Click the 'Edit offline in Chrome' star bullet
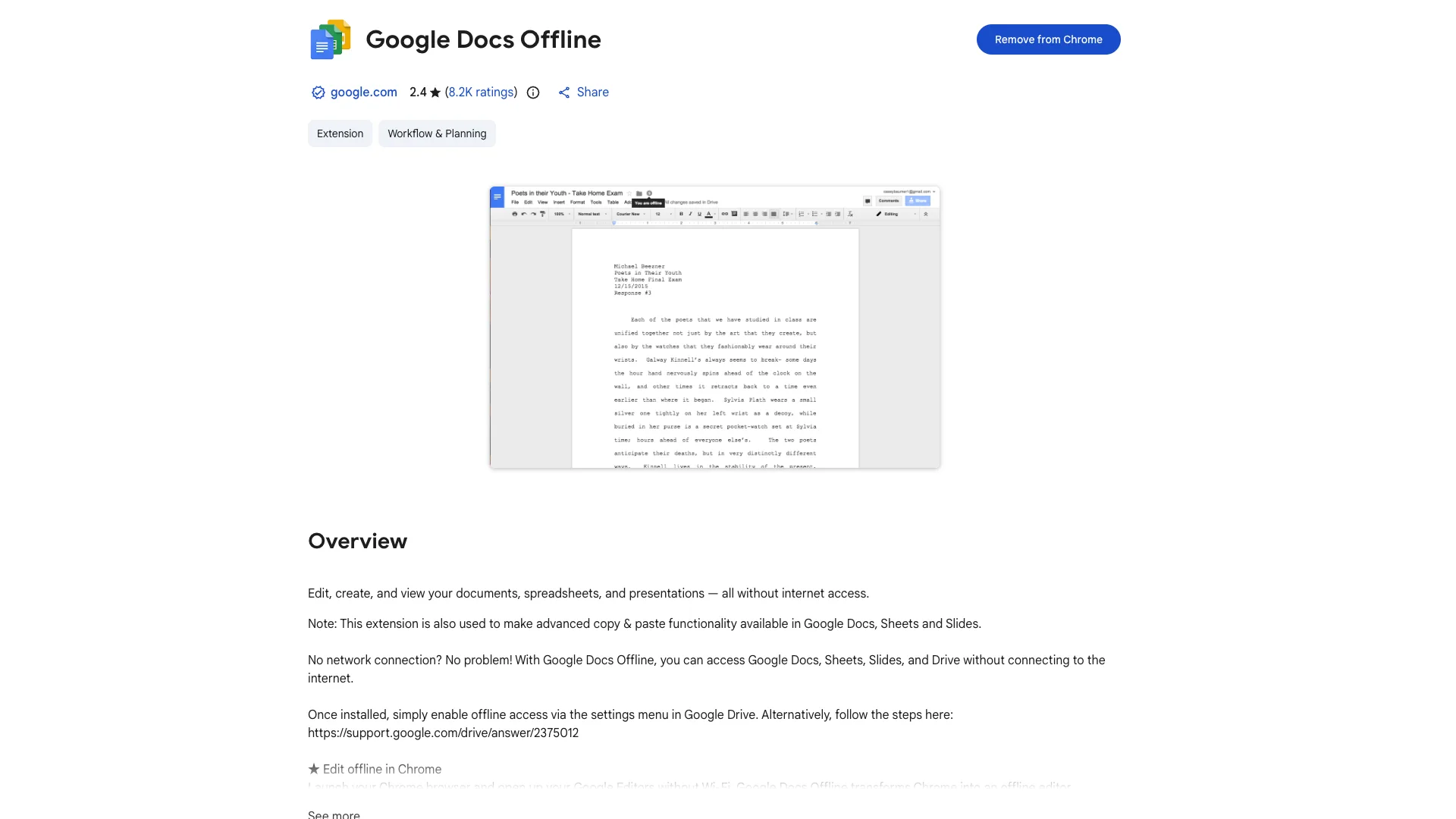 [314, 769]
